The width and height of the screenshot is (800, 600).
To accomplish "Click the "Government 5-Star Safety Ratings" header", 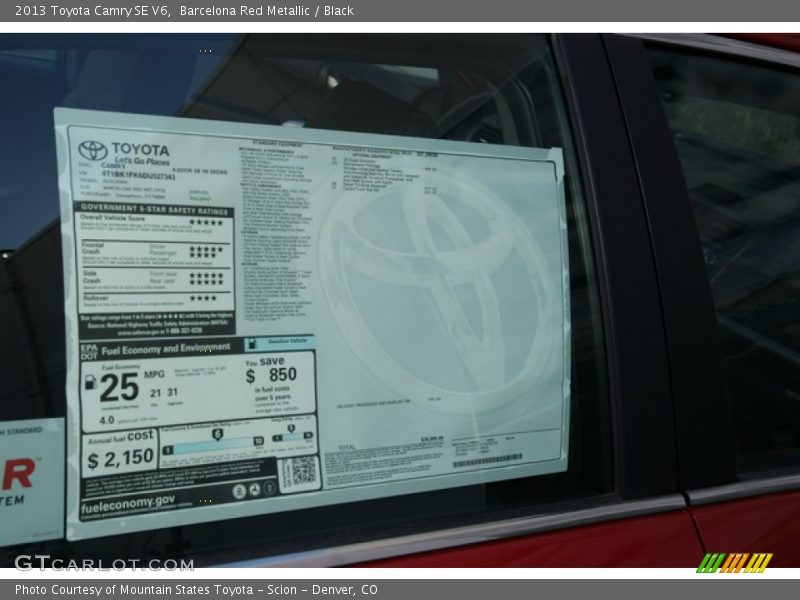I will pos(154,209).
